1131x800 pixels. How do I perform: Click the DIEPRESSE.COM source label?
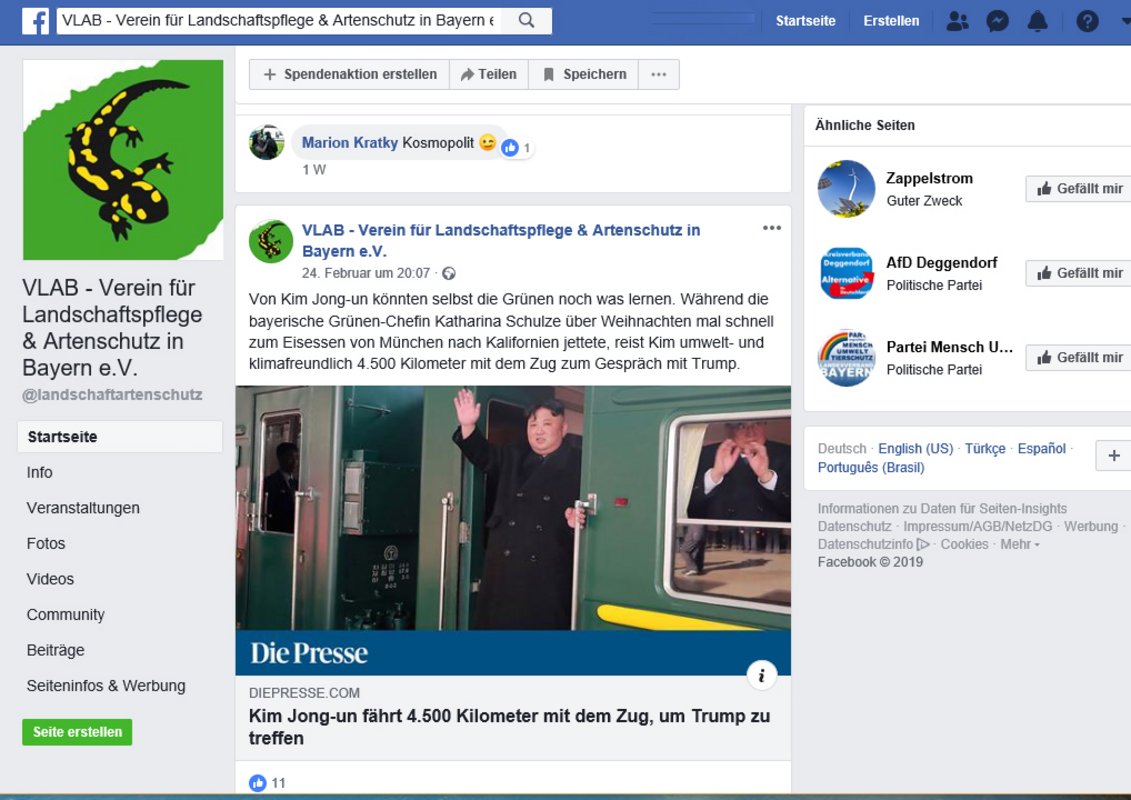tap(304, 693)
